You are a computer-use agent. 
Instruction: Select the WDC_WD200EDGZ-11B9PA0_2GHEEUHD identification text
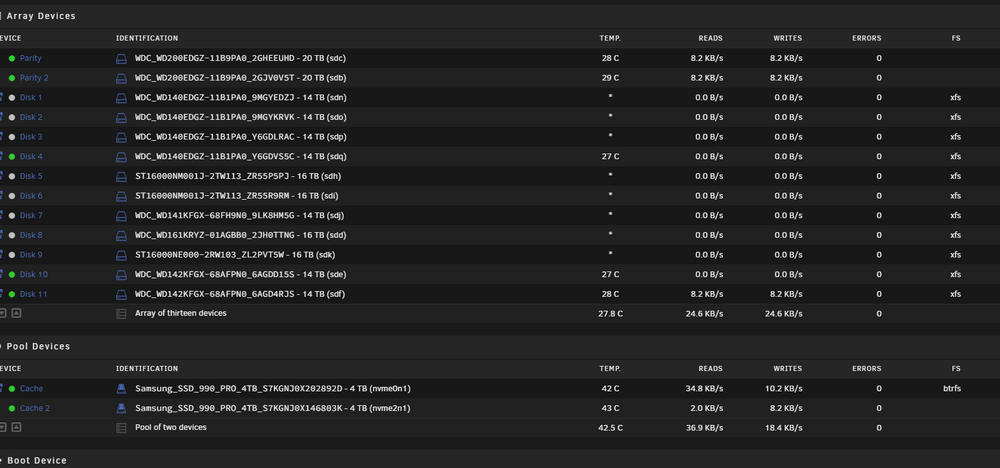[x=215, y=59]
